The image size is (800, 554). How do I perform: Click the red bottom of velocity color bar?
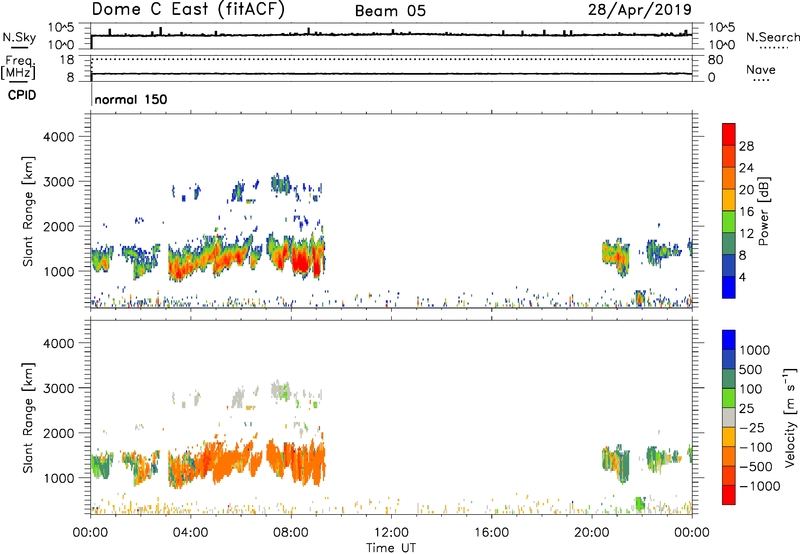pos(729,495)
